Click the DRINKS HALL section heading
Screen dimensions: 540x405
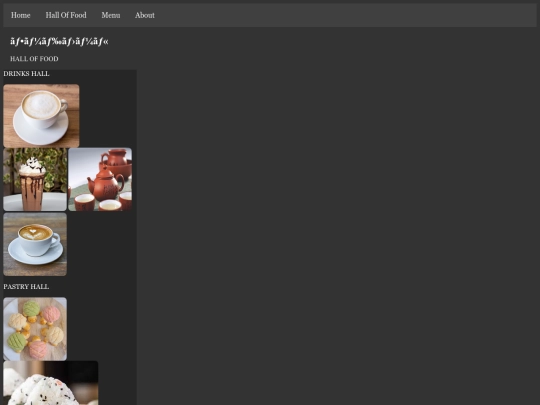pyautogui.click(x=26, y=74)
